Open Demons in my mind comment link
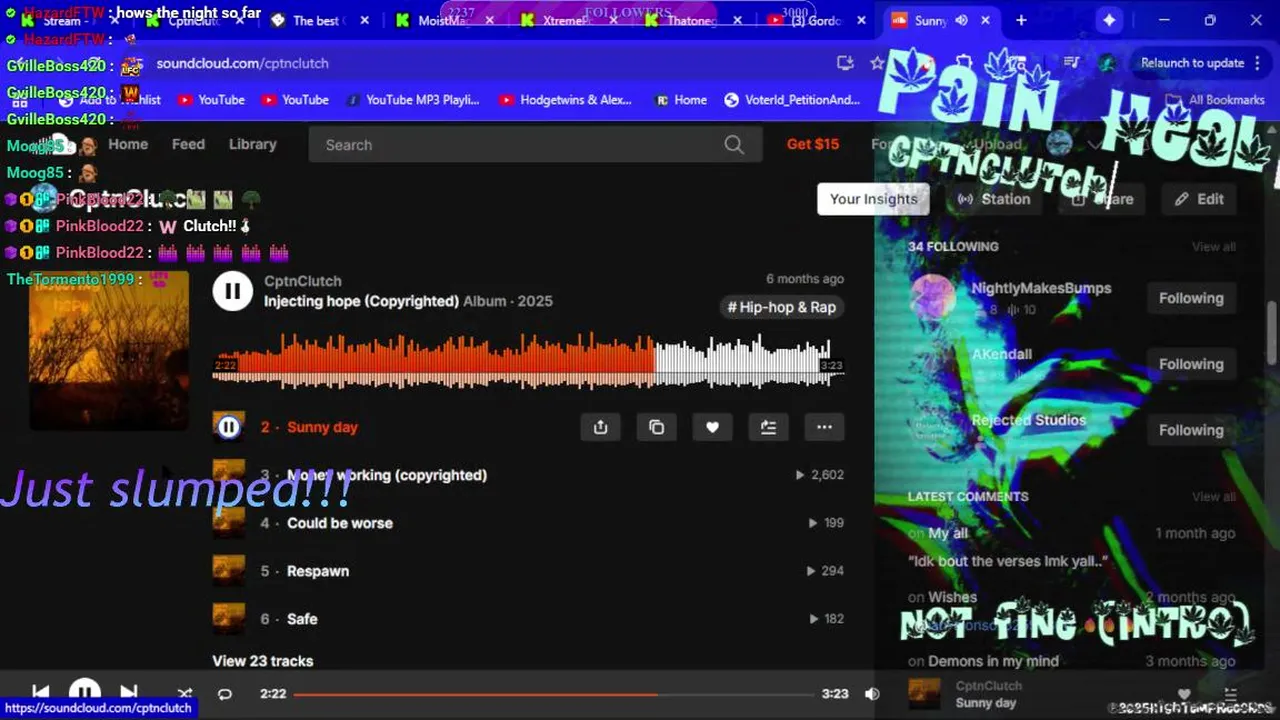 (x=993, y=661)
